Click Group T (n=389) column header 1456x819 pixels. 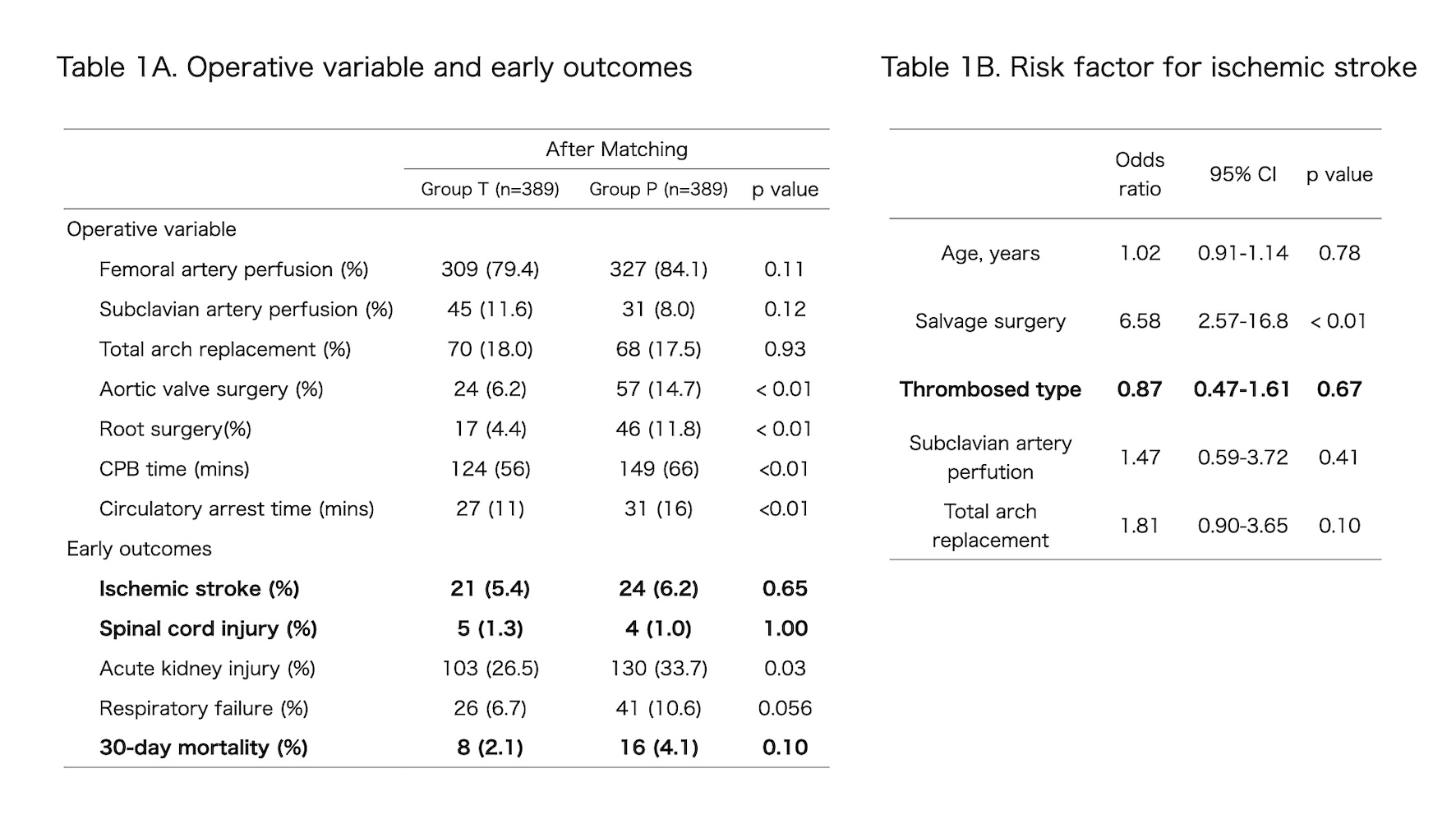pyautogui.click(x=490, y=190)
